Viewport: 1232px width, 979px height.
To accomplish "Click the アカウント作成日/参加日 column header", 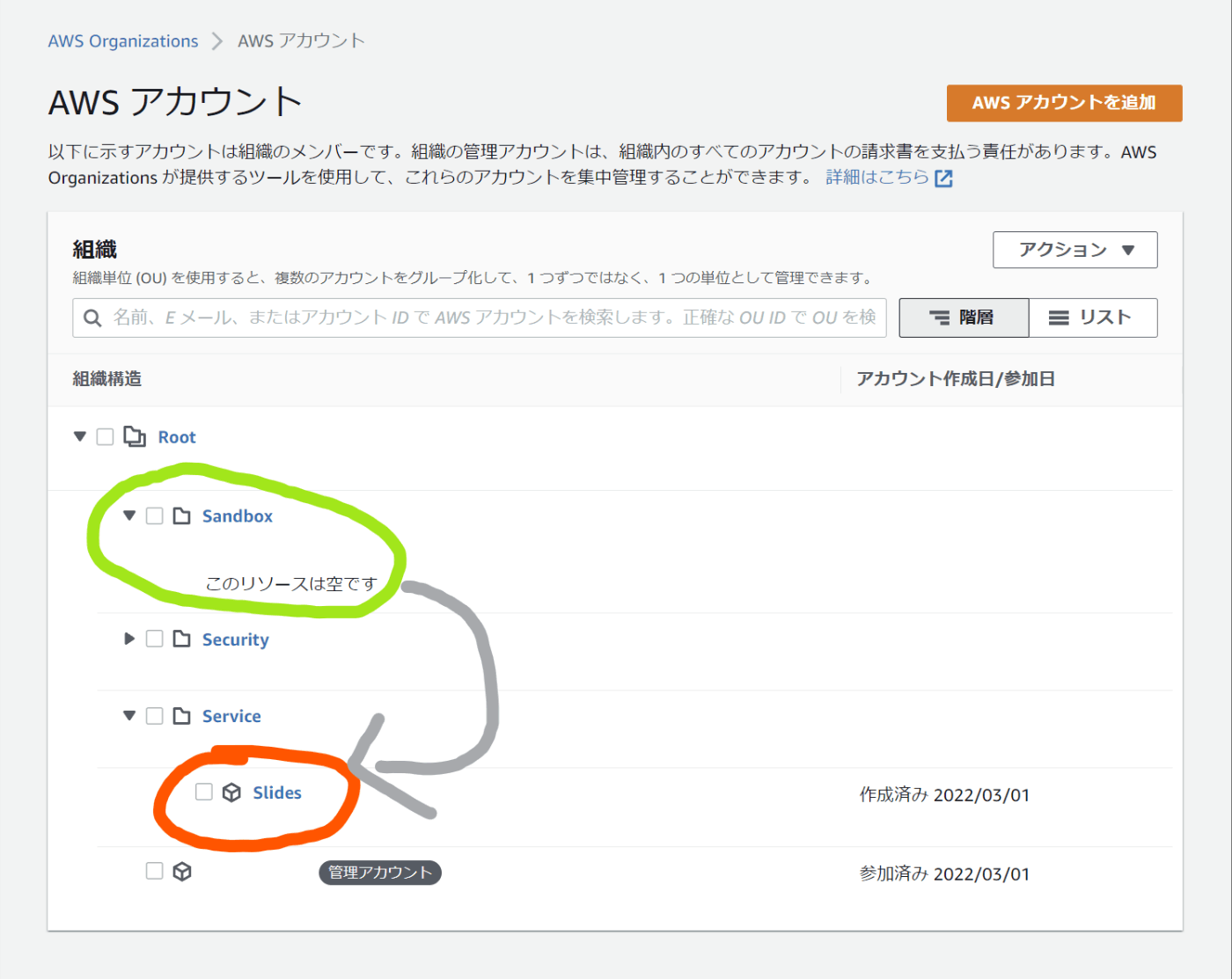I will point(956,379).
